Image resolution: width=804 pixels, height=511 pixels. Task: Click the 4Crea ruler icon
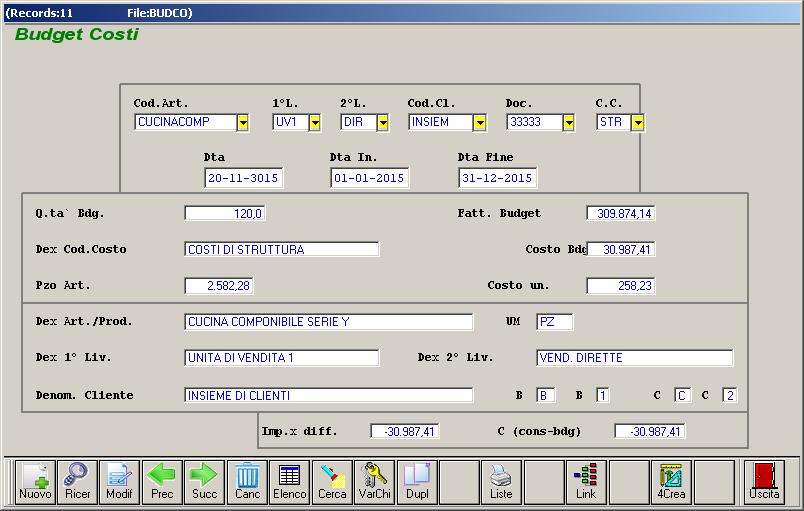click(671, 482)
